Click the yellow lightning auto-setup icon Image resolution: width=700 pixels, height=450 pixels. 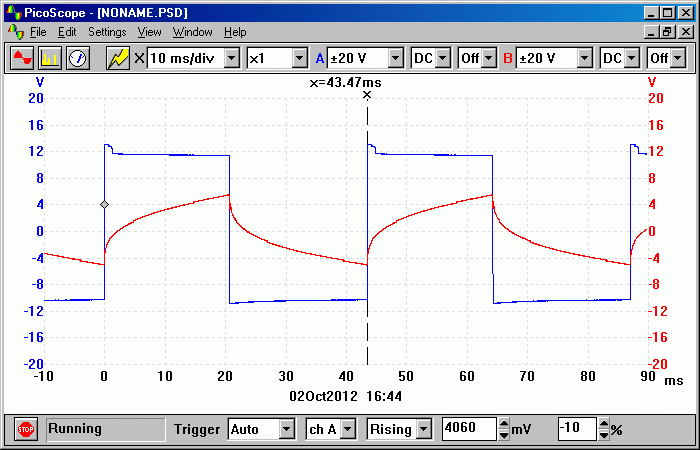point(118,58)
